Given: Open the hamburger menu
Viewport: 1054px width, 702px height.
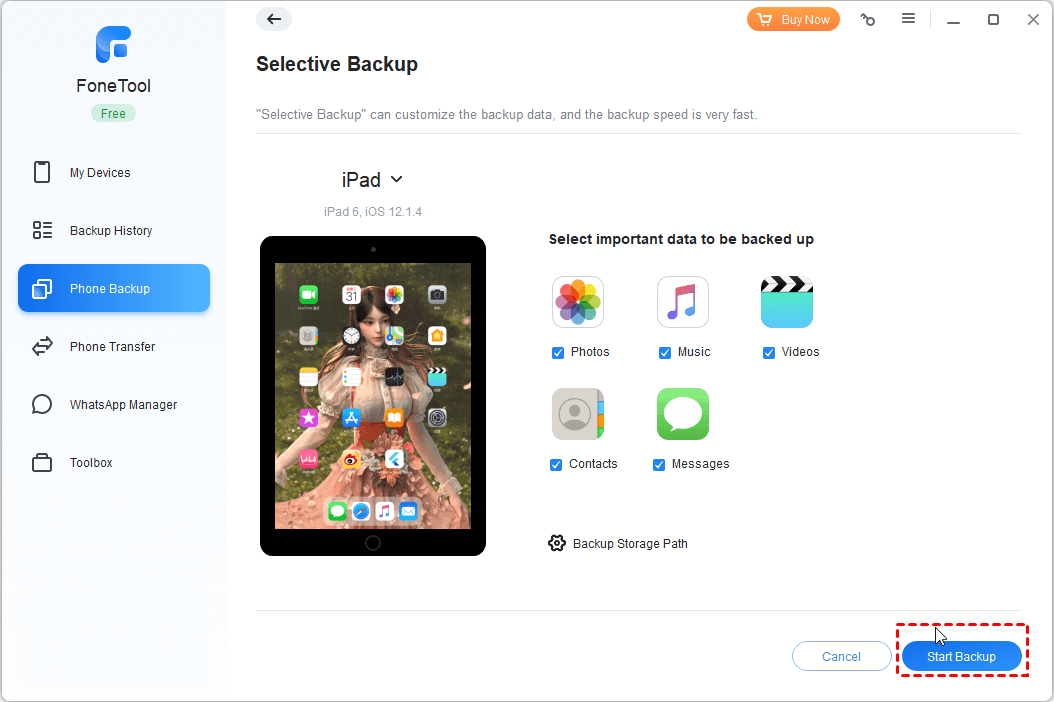Looking at the screenshot, I should [908, 19].
